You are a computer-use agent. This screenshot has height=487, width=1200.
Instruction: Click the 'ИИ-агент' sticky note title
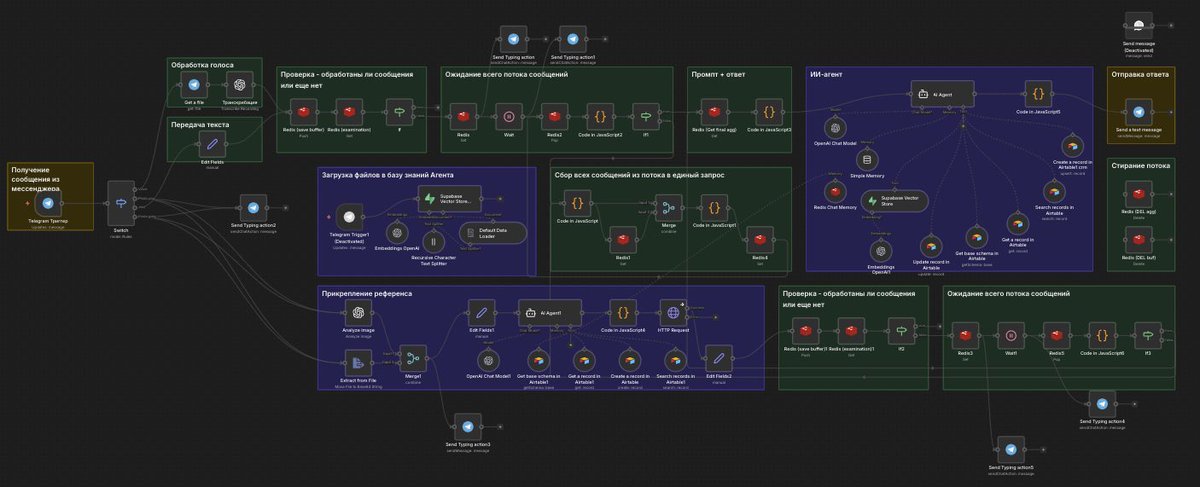pyautogui.click(x=829, y=74)
